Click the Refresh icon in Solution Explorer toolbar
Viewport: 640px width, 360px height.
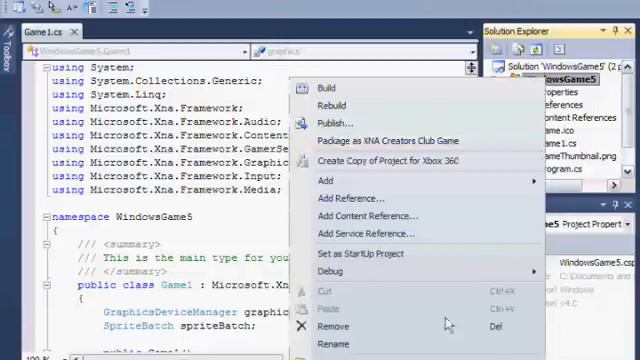click(x=536, y=50)
